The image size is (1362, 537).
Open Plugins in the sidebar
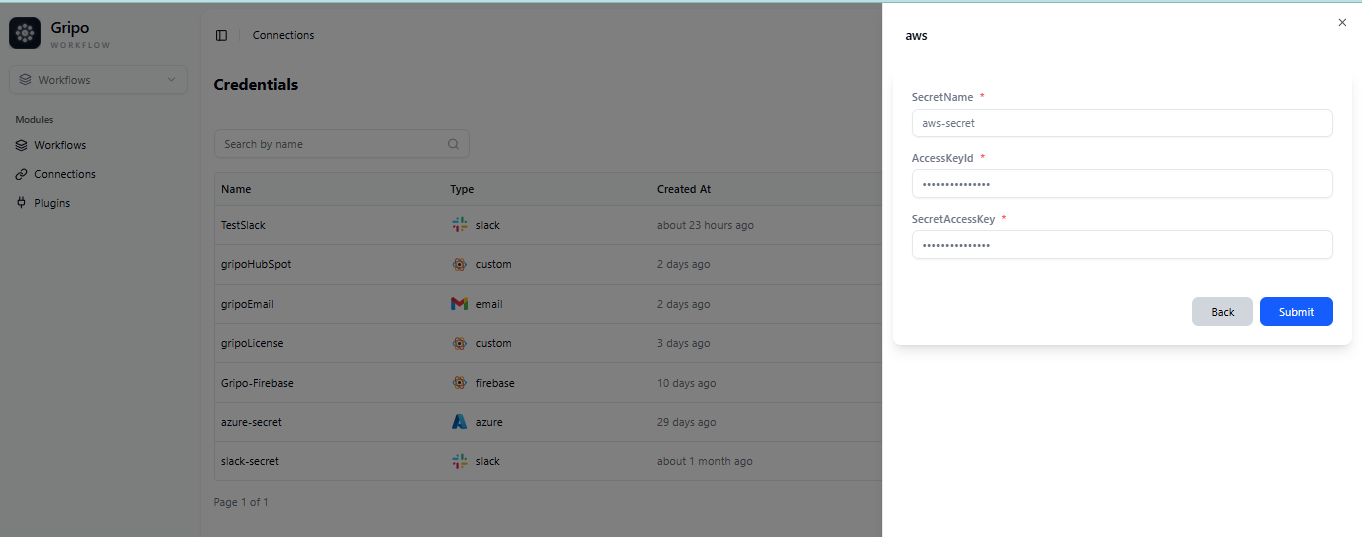coord(52,203)
